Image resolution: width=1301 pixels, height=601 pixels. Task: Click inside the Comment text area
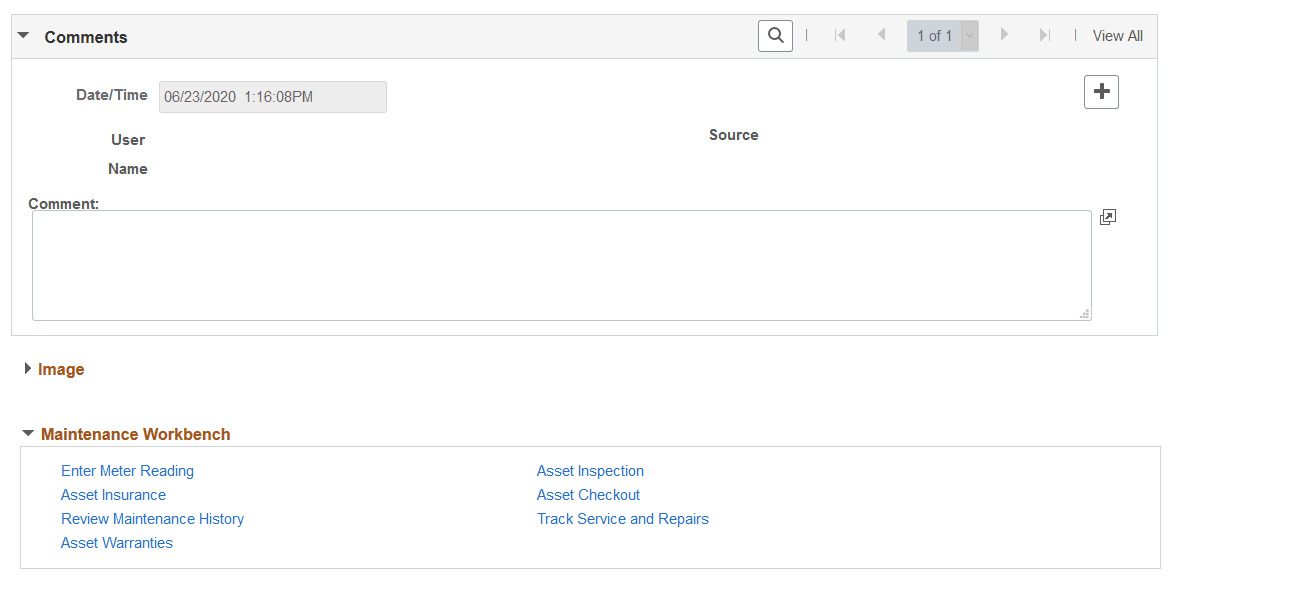560,265
